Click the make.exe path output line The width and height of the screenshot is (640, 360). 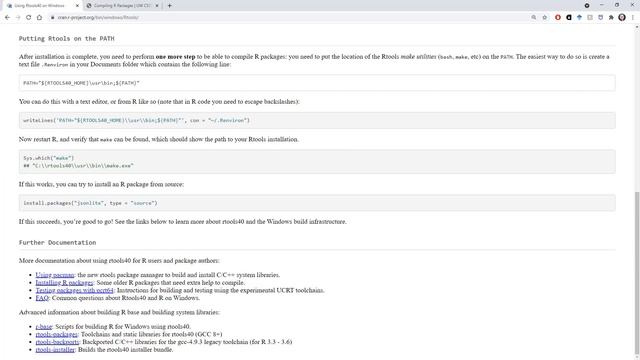78,166
